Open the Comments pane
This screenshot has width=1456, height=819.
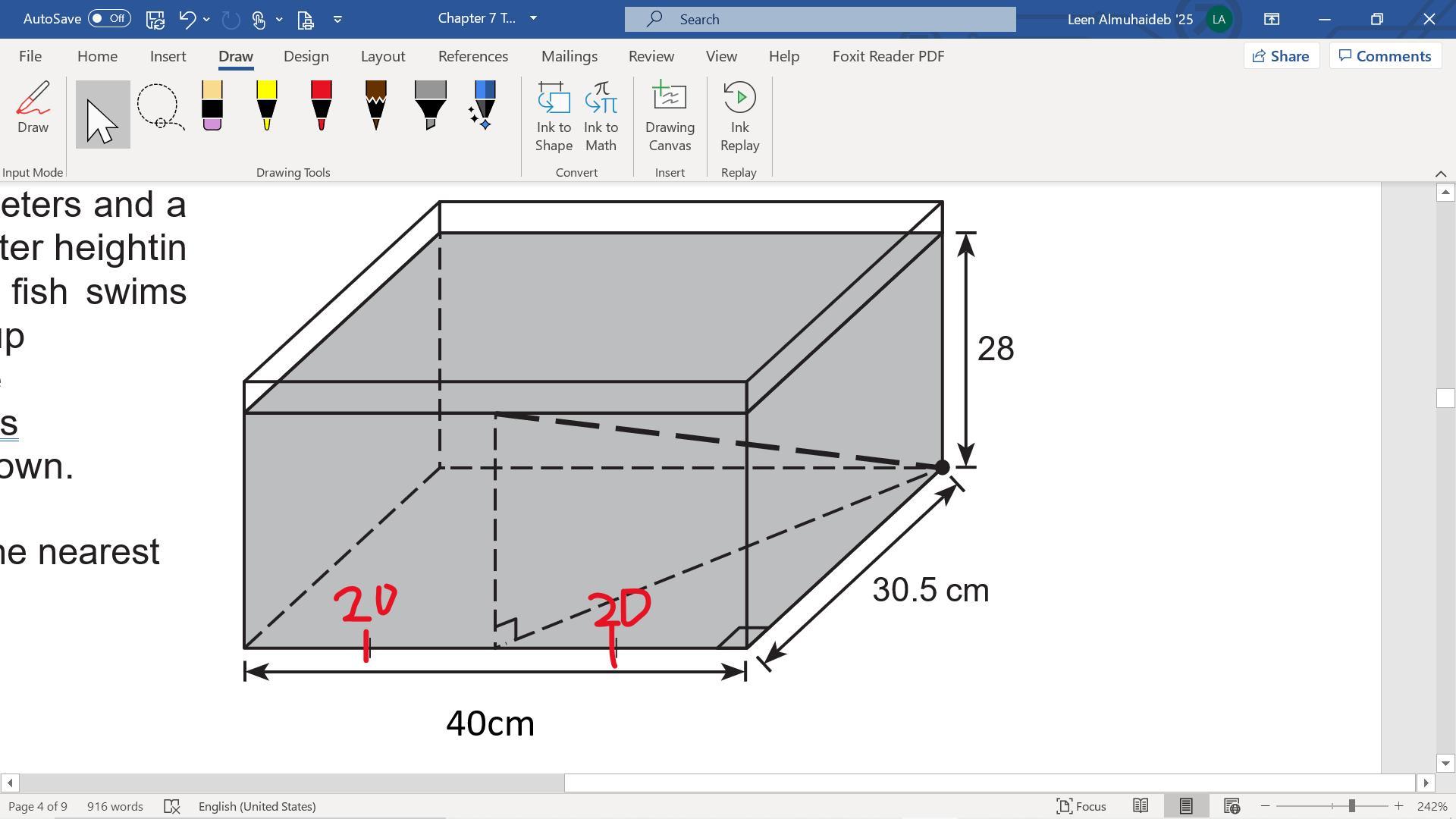coord(1385,56)
